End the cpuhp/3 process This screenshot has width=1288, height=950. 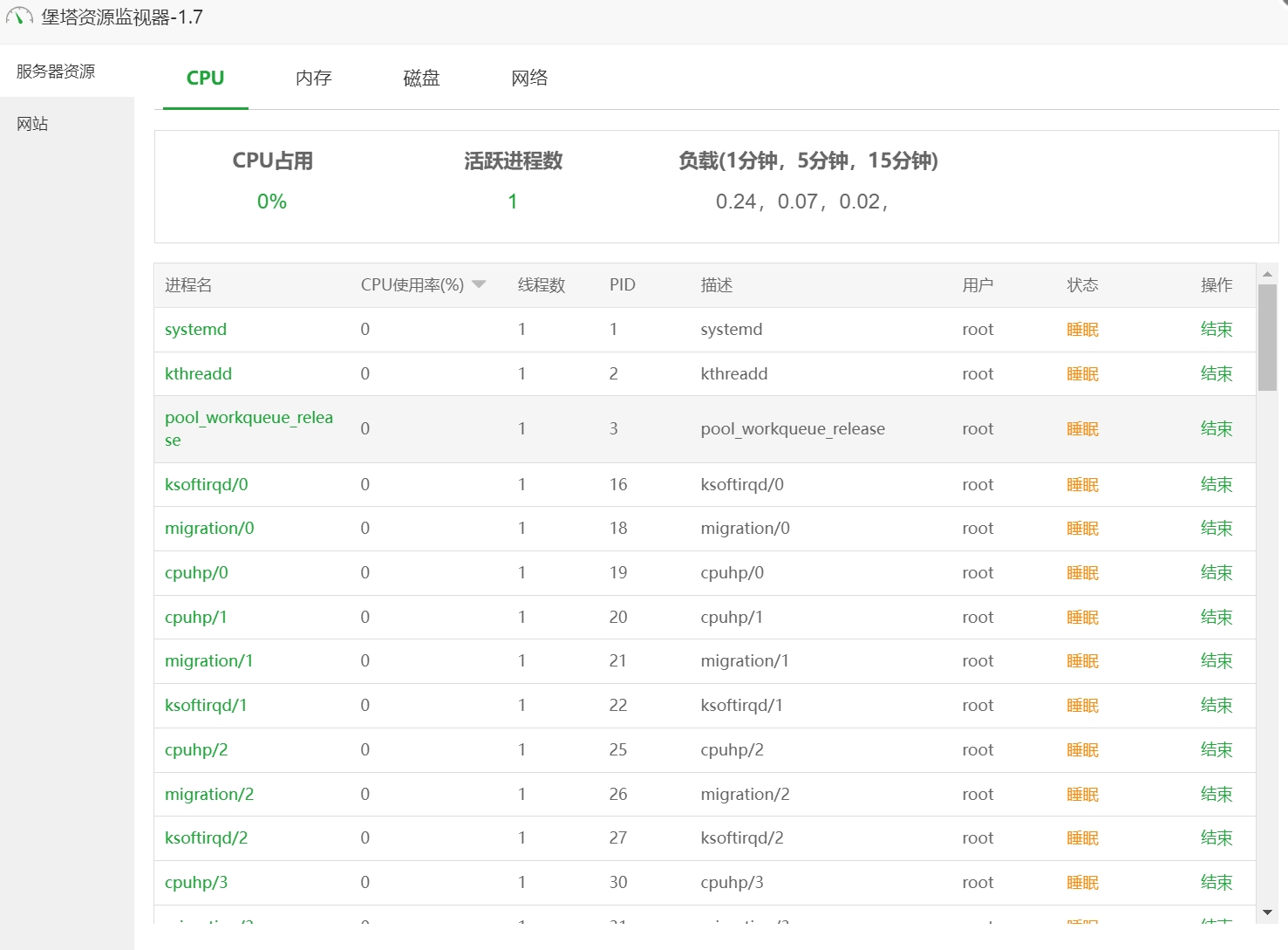click(1216, 883)
